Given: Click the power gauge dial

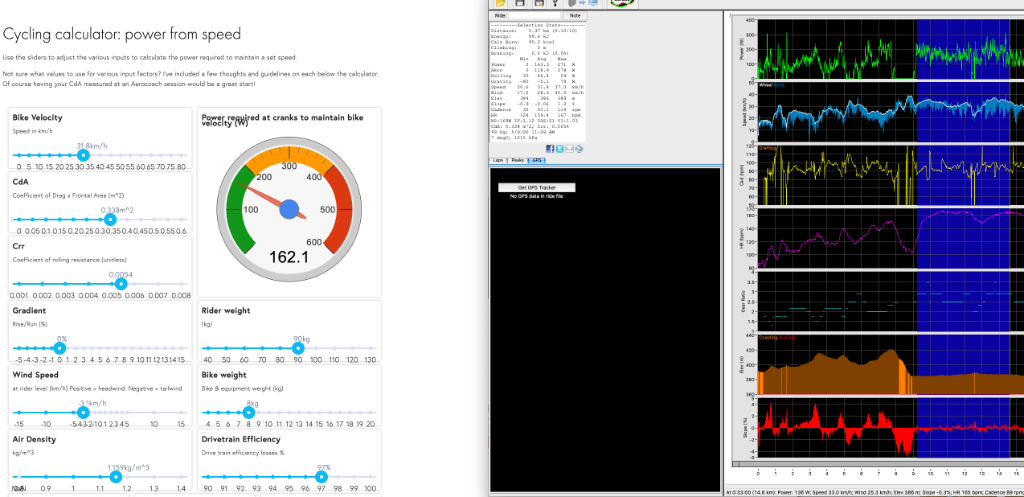Looking at the screenshot, I should pos(289,209).
